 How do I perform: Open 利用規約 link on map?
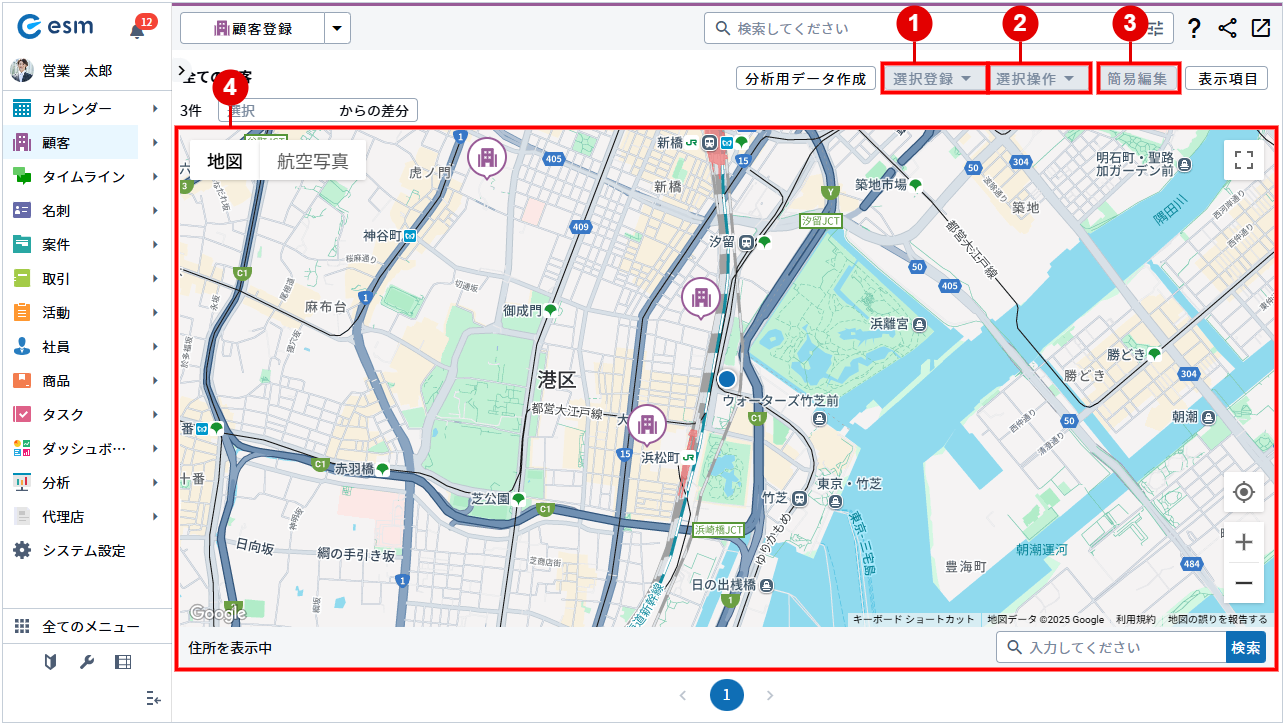click(x=1136, y=620)
